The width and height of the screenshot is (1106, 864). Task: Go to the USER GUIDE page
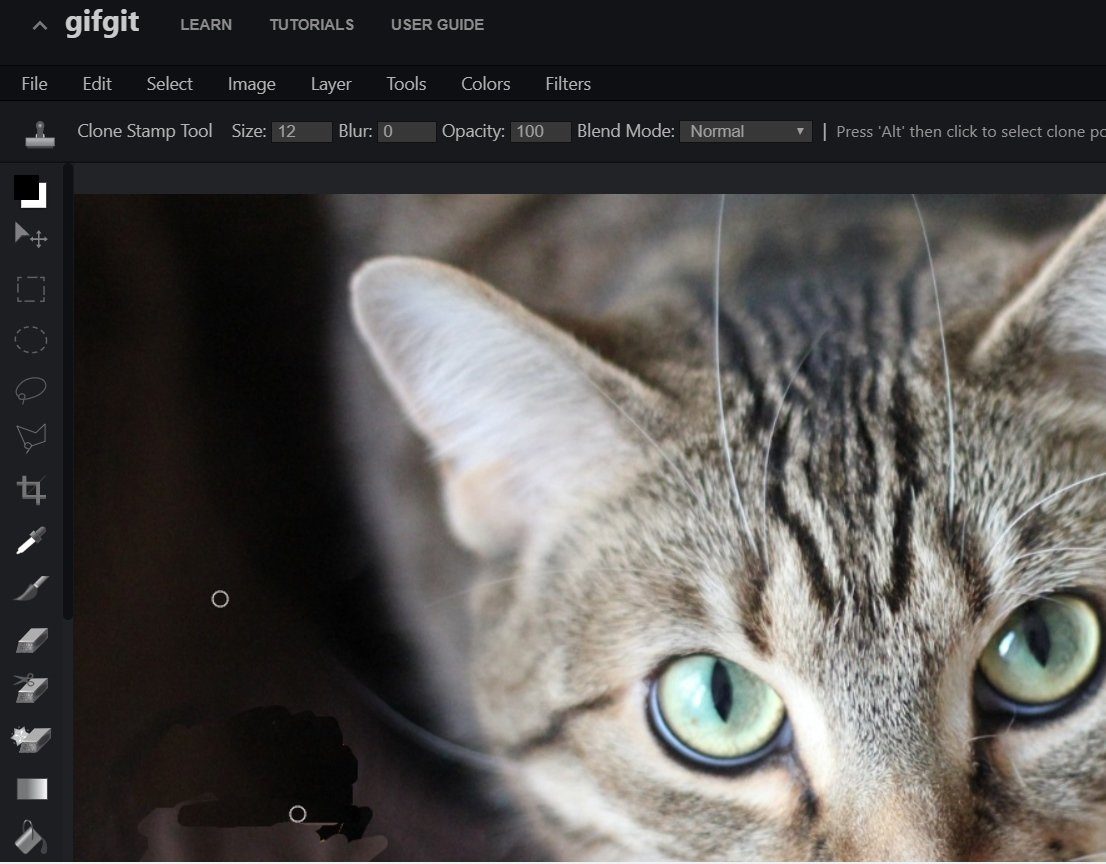[437, 25]
